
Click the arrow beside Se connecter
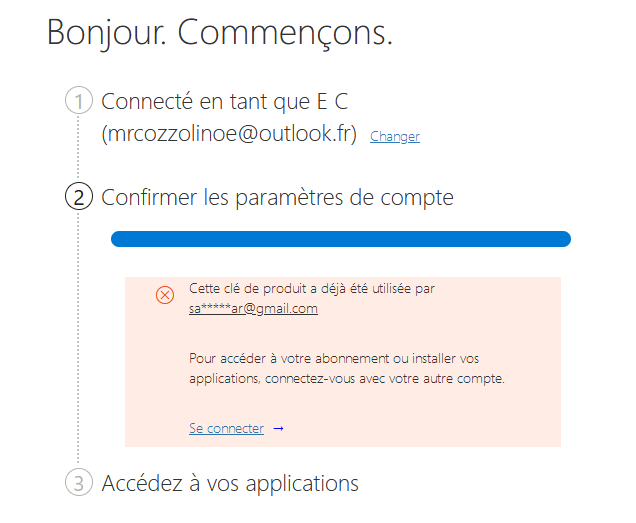pos(279,428)
